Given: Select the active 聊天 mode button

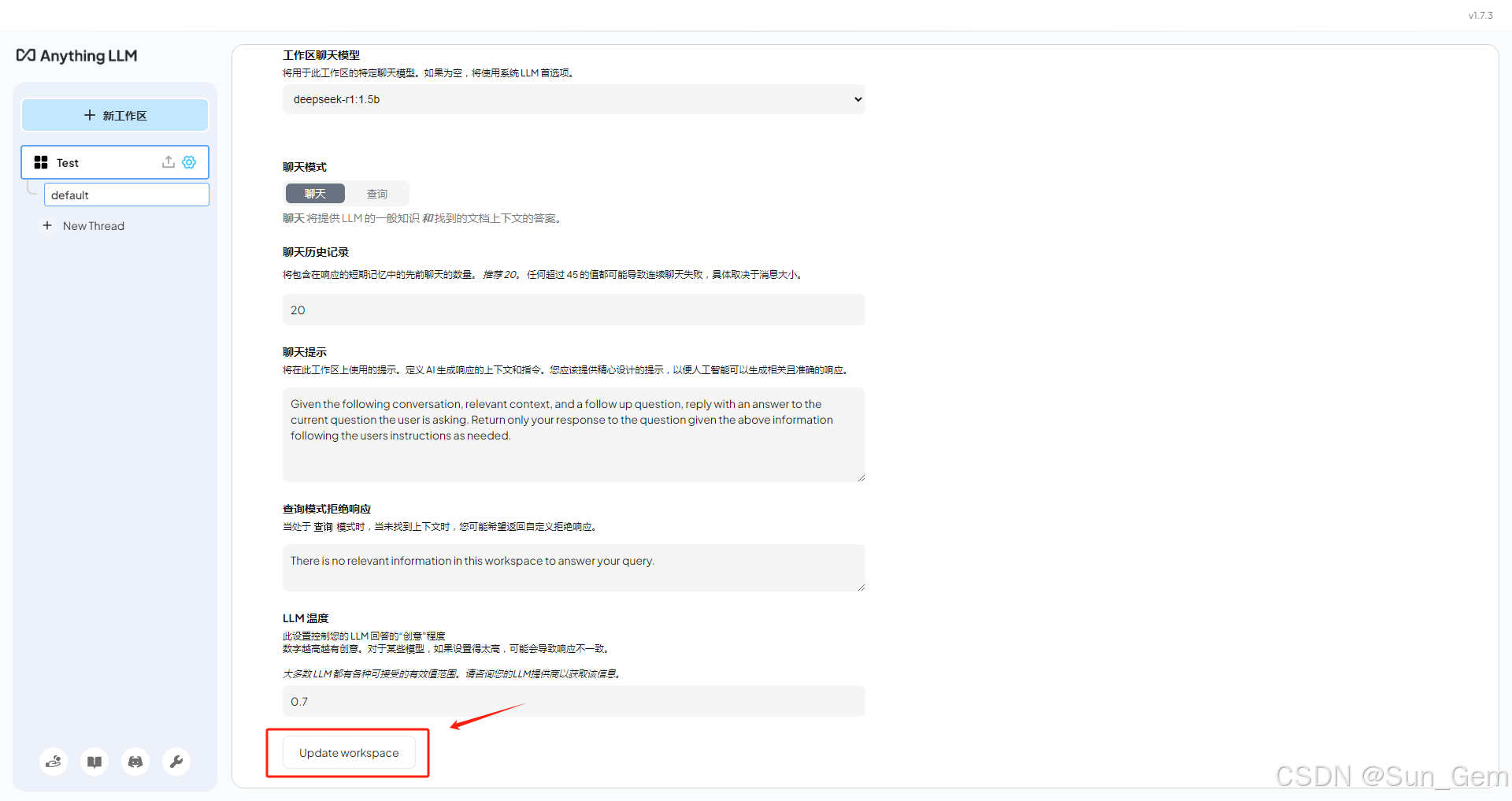Looking at the screenshot, I should pyautogui.click(x=314, y=193).
